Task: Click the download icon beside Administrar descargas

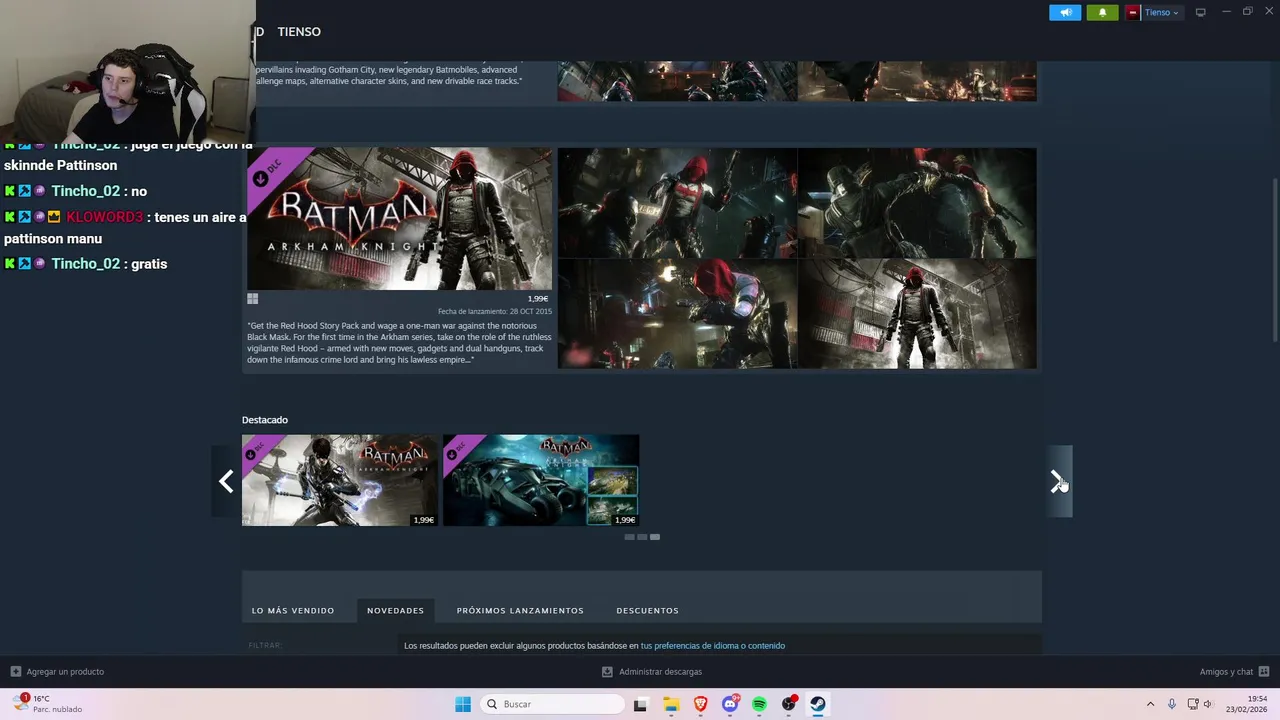Action: point(607,672)
